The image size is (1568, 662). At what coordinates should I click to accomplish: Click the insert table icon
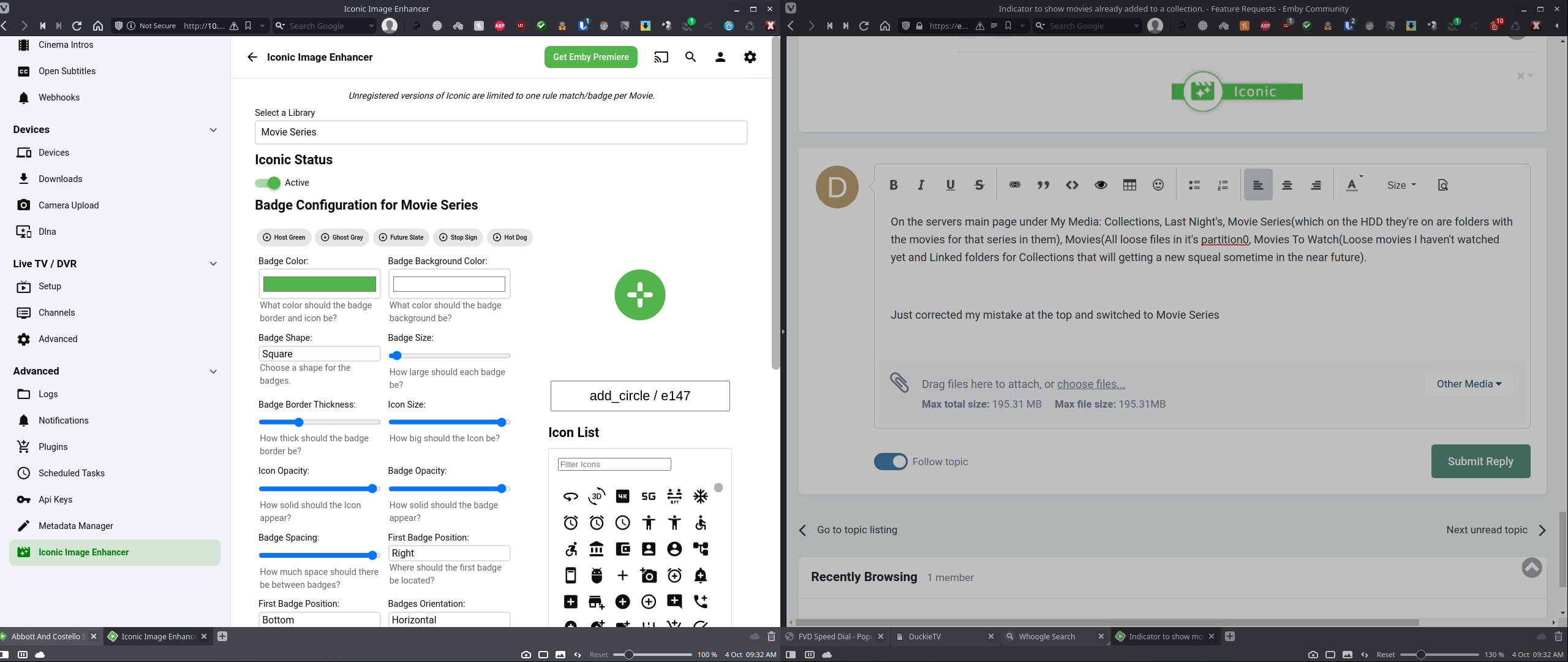[x=1129, y=185]
